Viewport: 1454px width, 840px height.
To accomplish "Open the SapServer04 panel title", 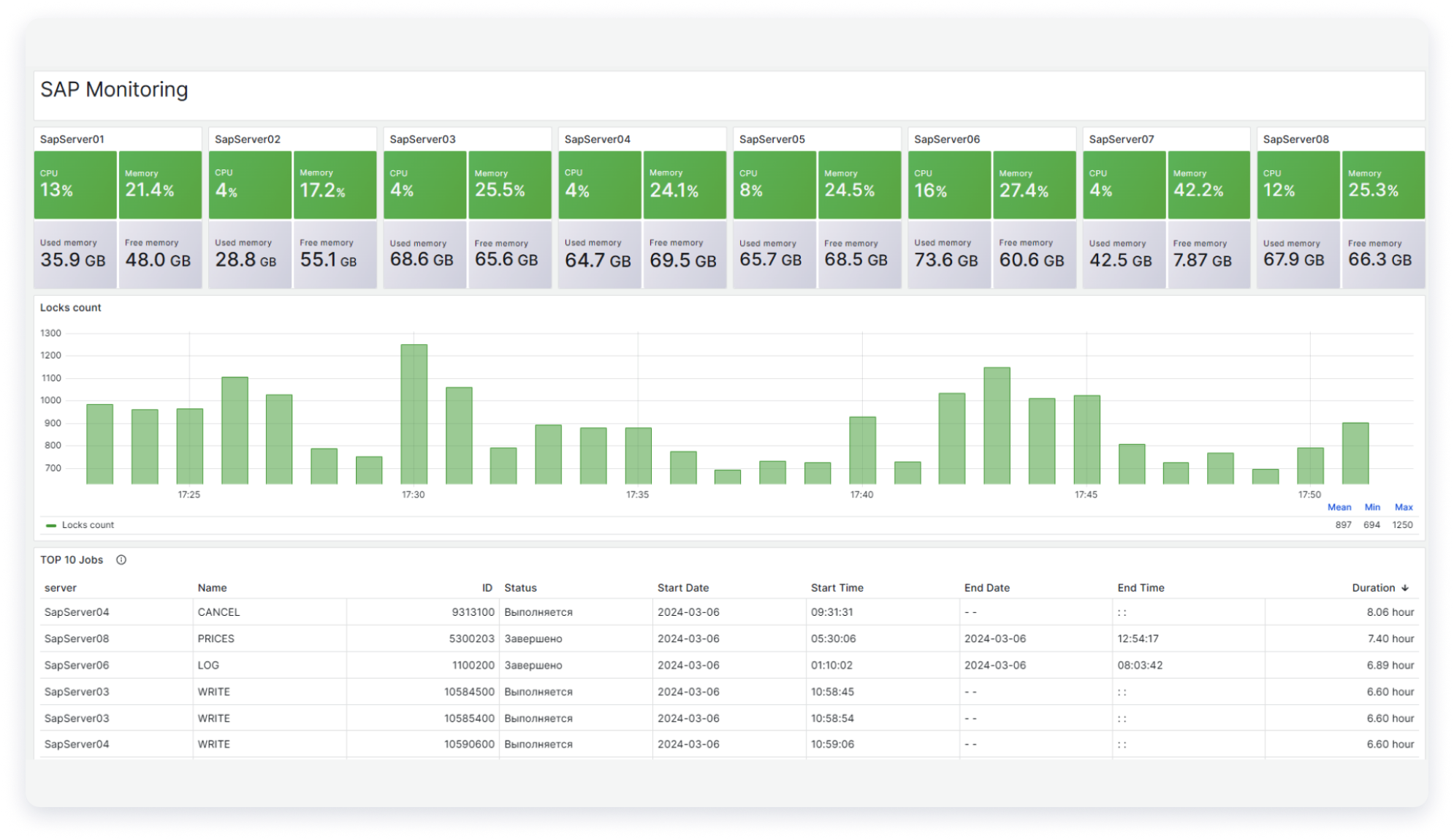I will (598, 139).
